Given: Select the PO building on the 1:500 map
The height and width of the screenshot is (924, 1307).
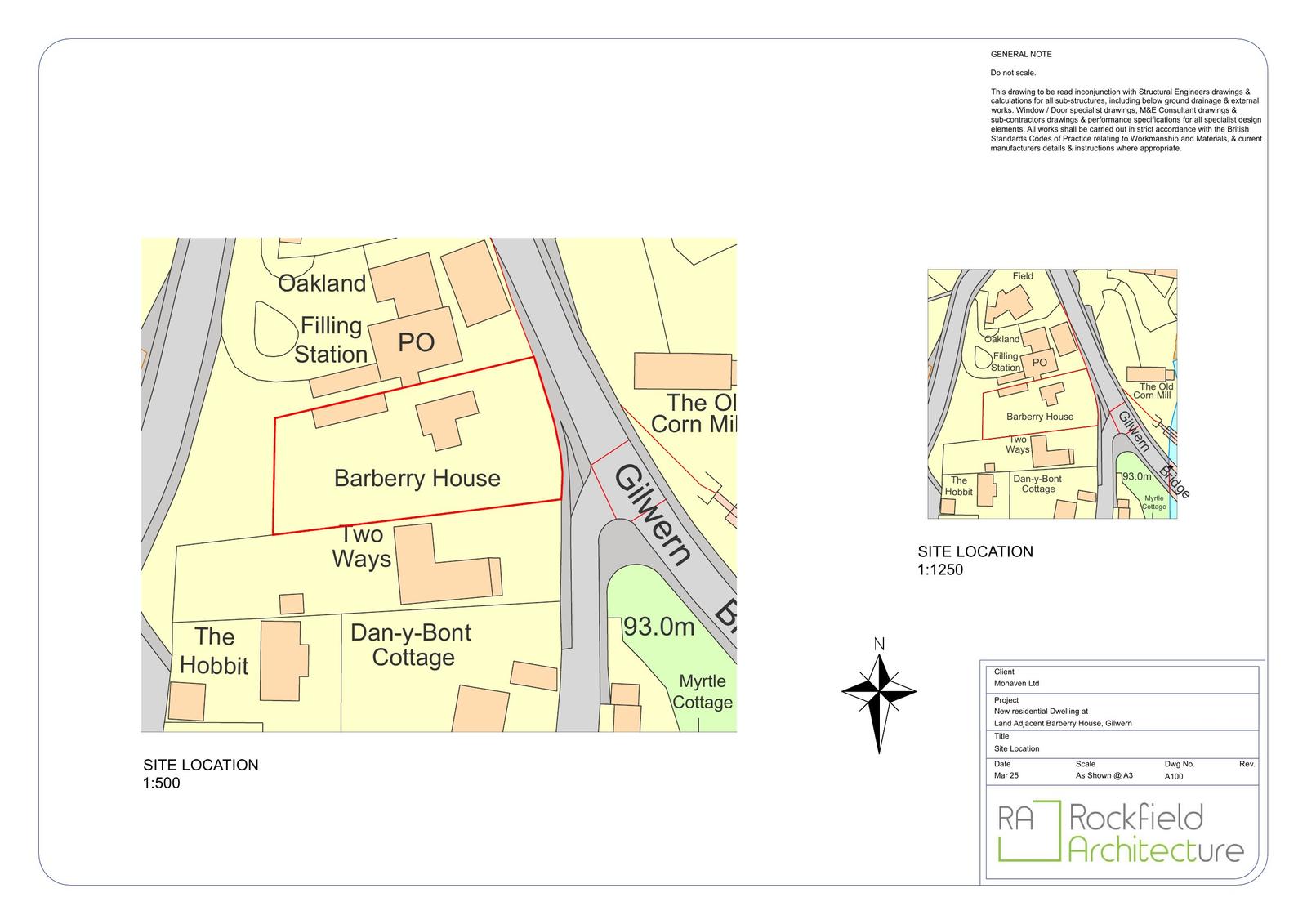Looking at the screenshot, I should point(415,343).
